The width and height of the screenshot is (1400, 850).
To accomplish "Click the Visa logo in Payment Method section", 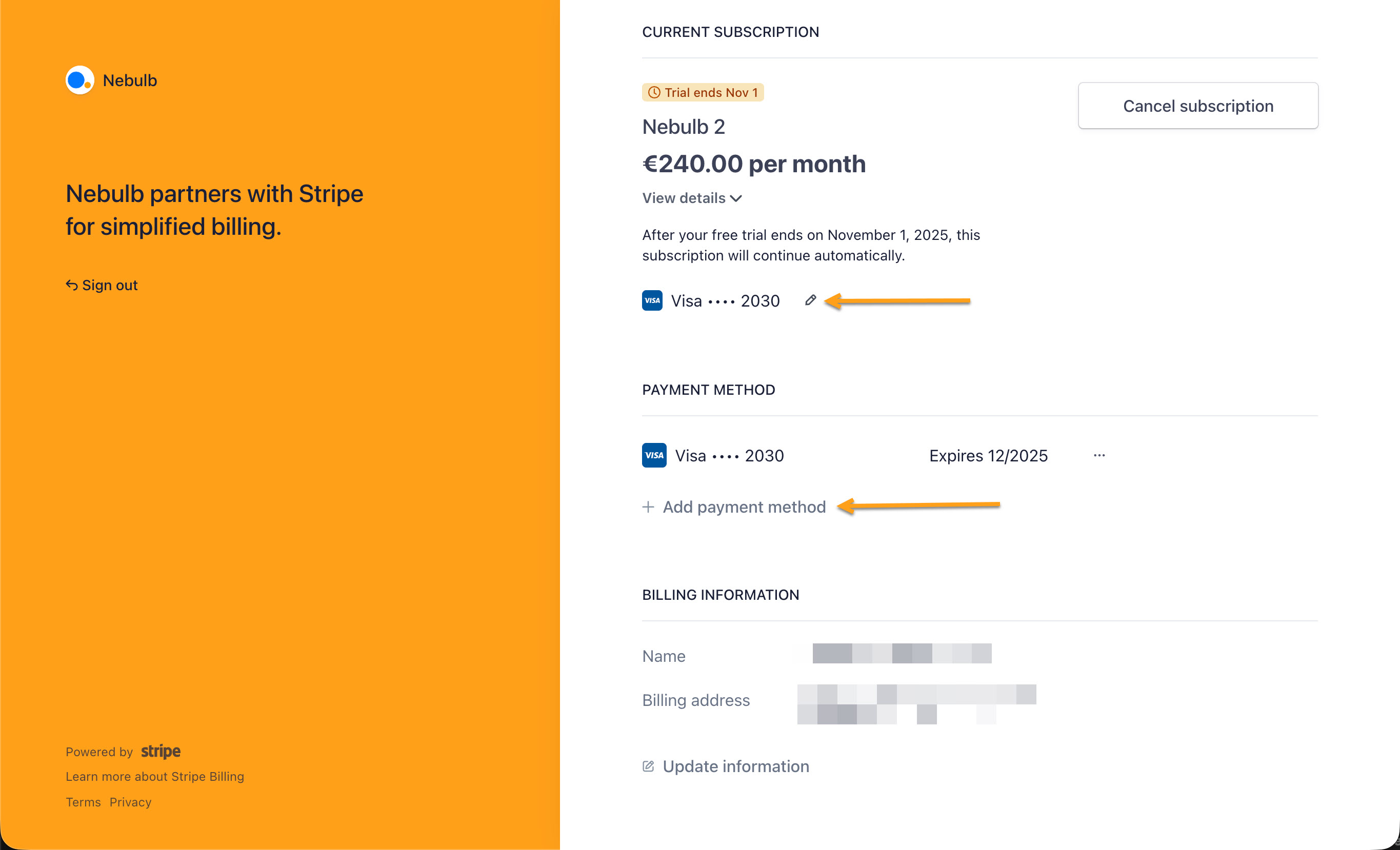I will (654, 456).
